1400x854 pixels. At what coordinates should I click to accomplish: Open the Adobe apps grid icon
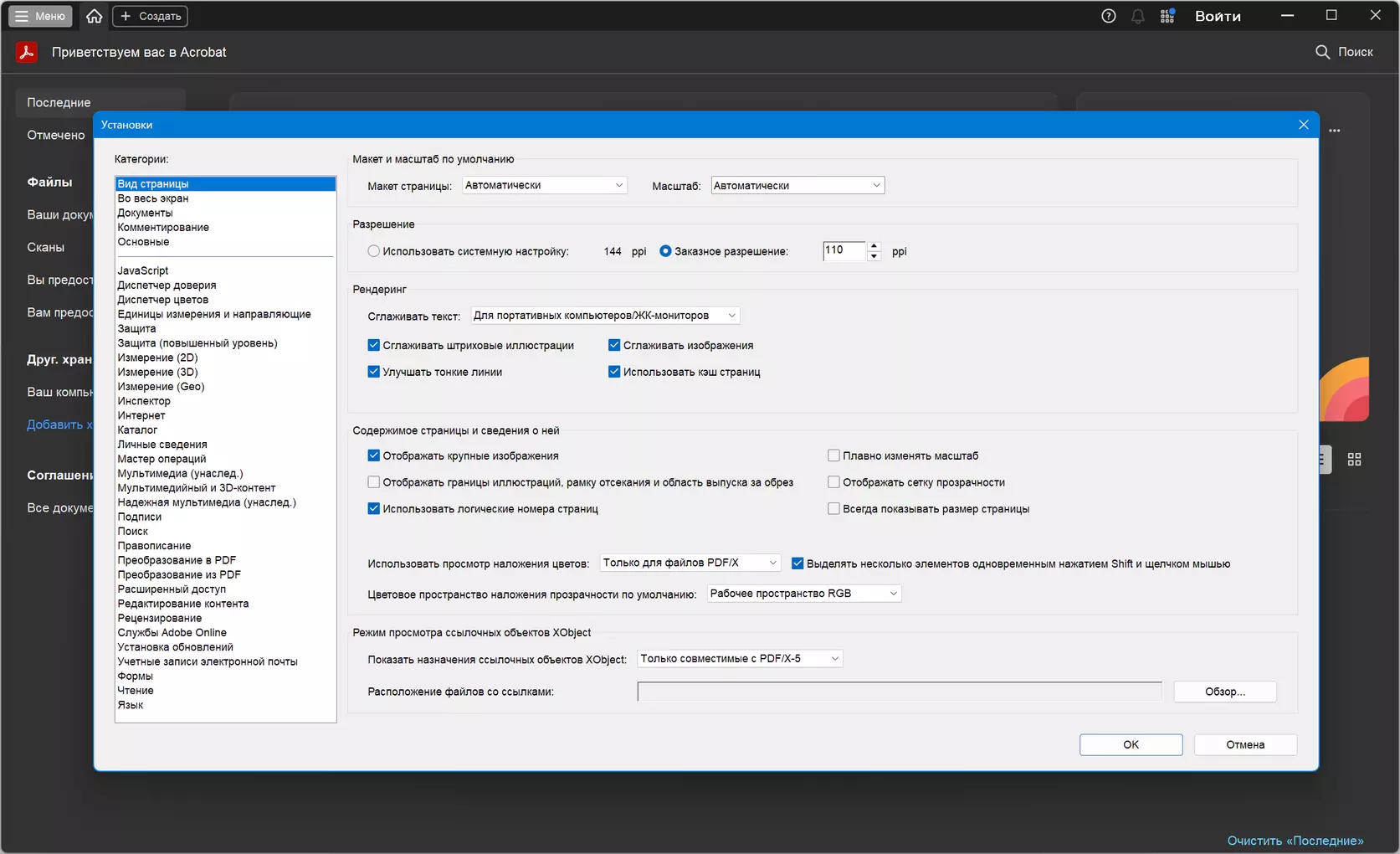(1167, 16)
